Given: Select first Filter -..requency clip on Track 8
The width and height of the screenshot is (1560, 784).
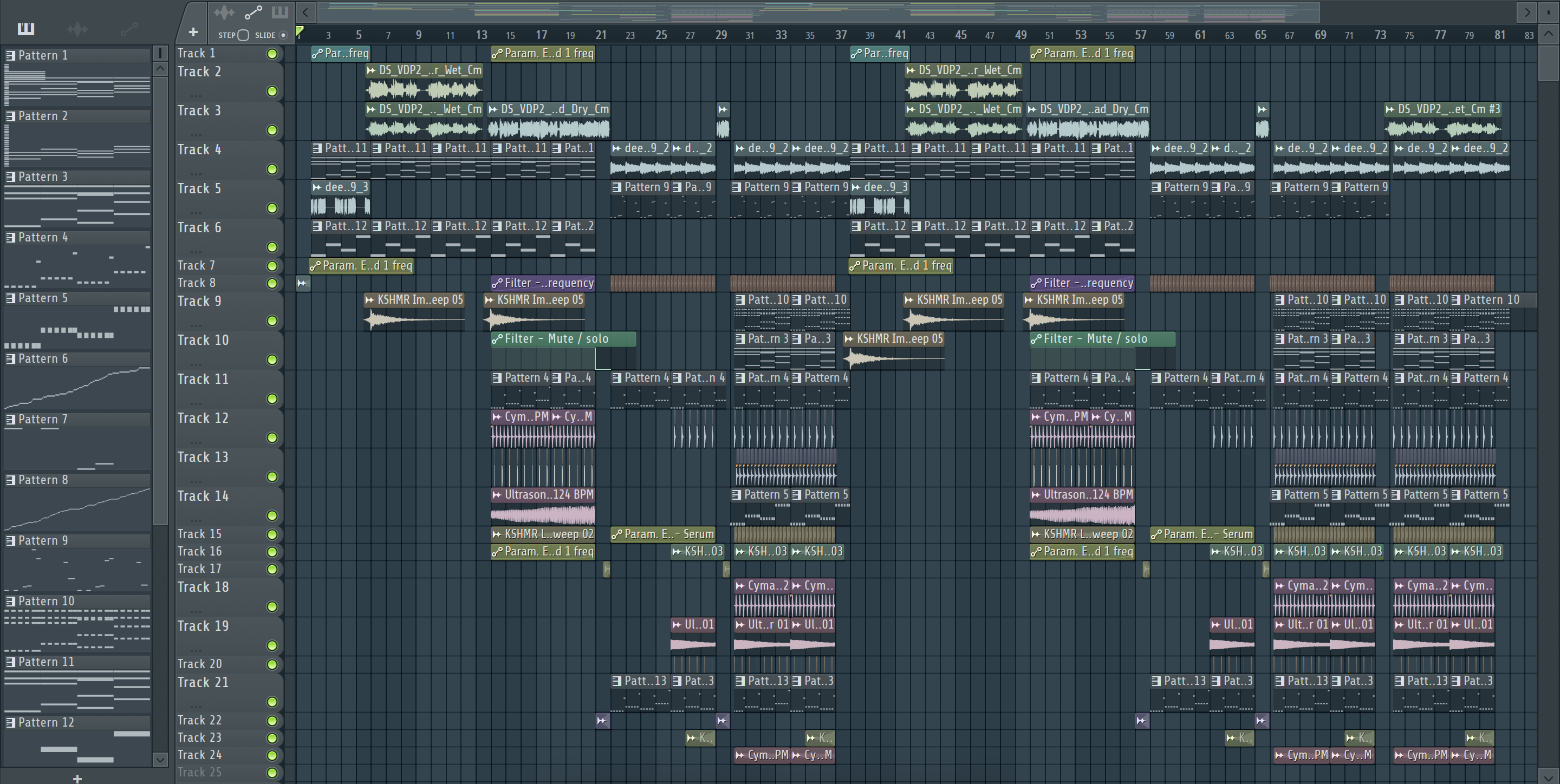Looking at the screenshot, I should pos(543,283).
